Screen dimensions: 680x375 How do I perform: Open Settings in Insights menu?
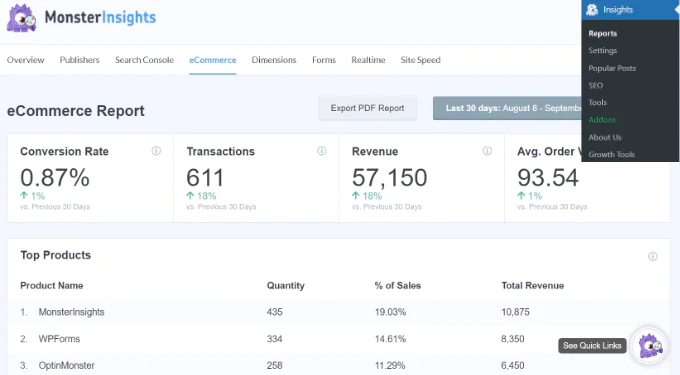click(x=602, y=51)
